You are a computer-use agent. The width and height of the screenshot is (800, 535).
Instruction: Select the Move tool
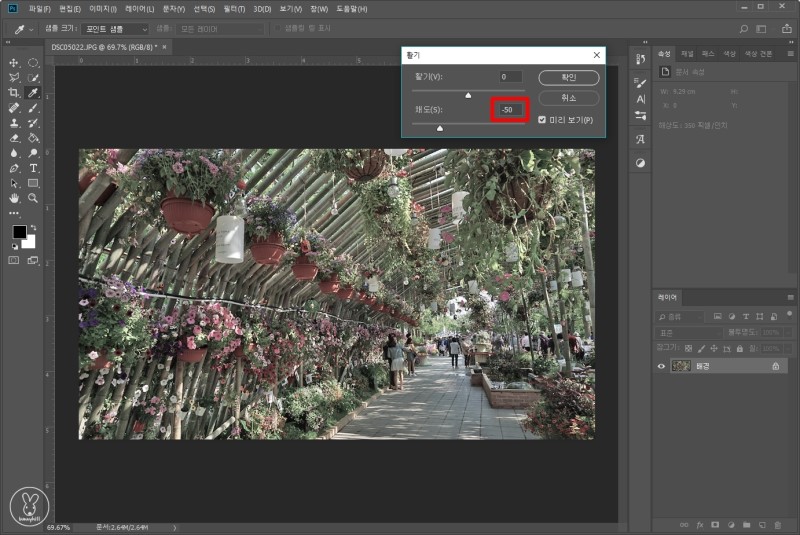14,63
